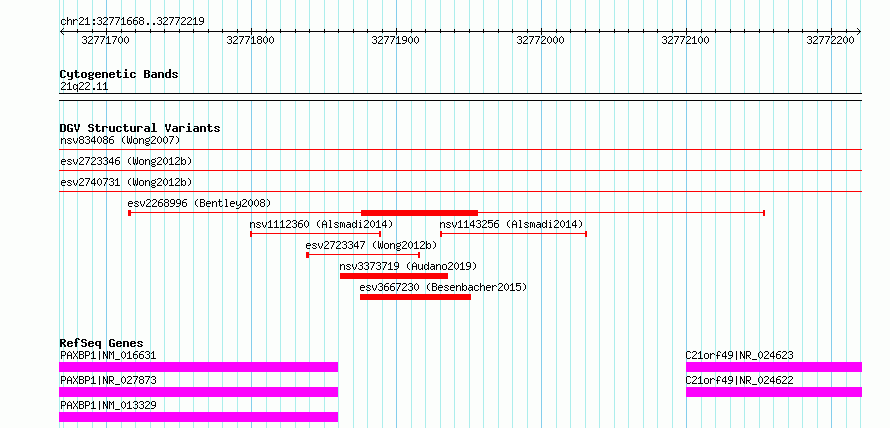Open variant nsv834086 (Wong2007) label
Viewport: 890px width, 428px height.
120,140
